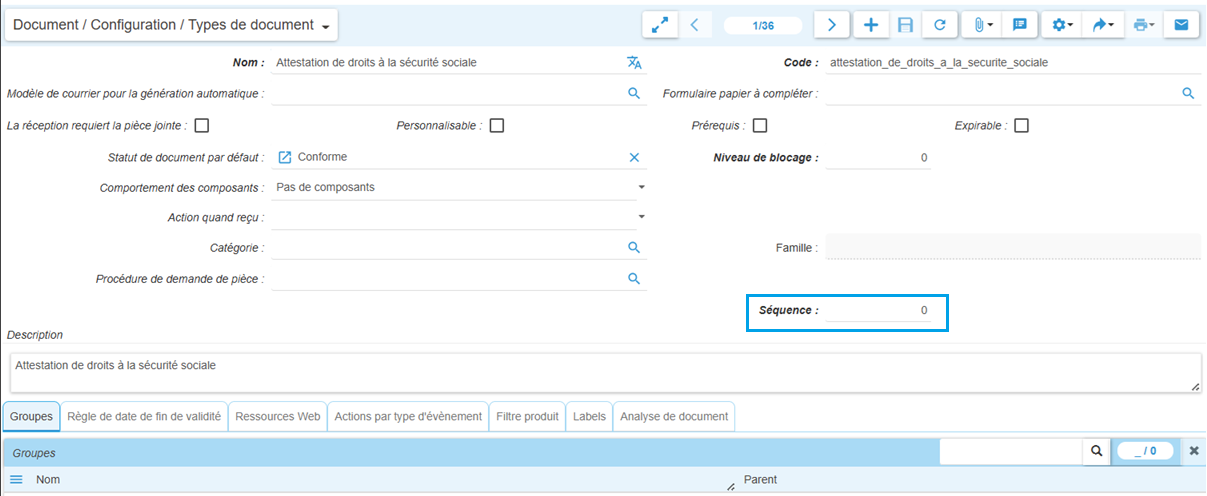Click the Groupes list search button
This screenshot has width=1207, height=496.
point(1096,451)
